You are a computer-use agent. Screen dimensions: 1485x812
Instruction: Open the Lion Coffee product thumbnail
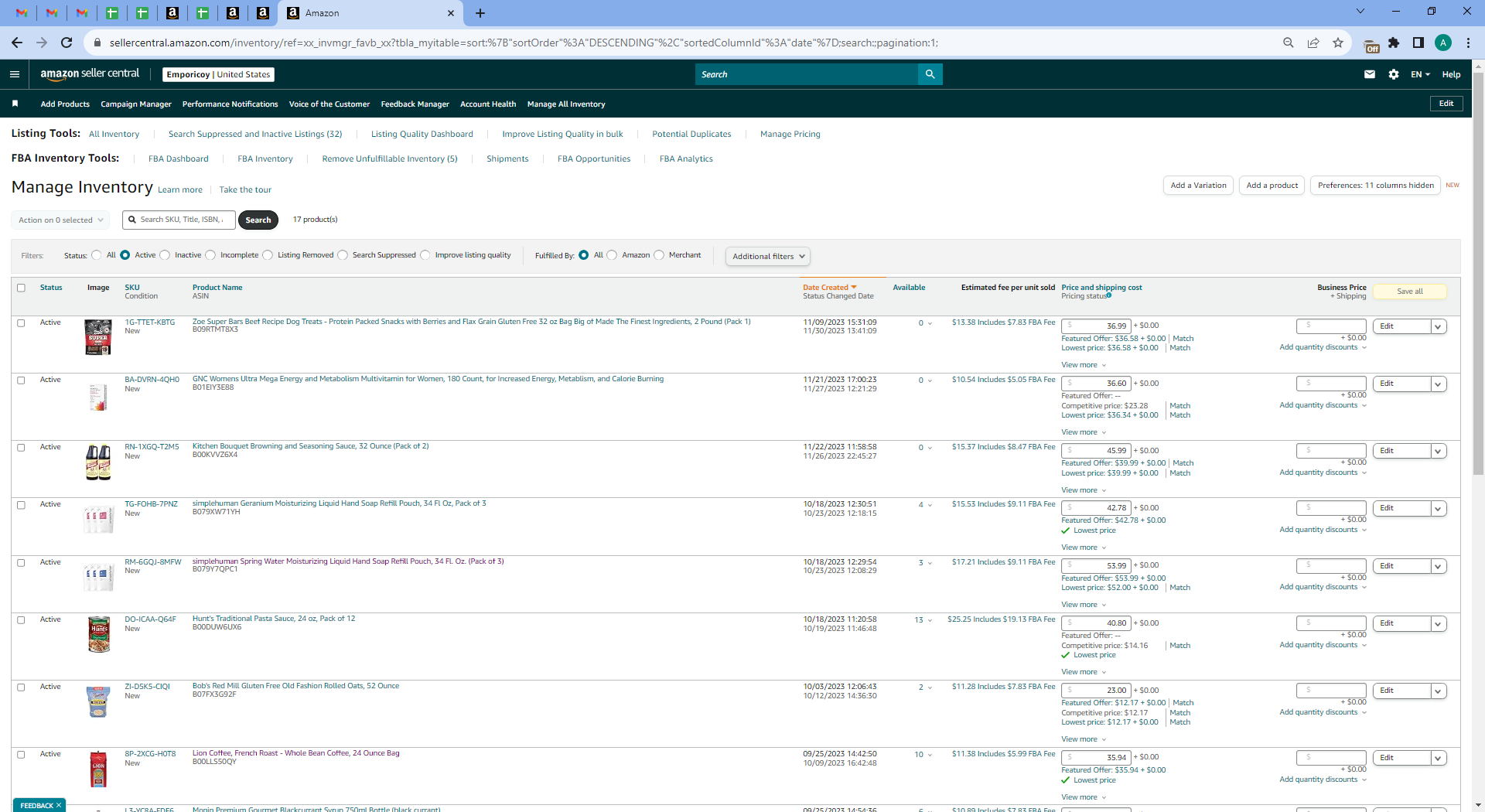pyautogui.click(x=98, y=769)
